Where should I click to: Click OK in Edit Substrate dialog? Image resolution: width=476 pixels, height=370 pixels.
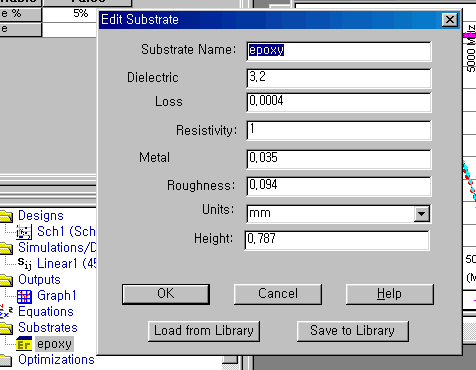pos(166,294)
